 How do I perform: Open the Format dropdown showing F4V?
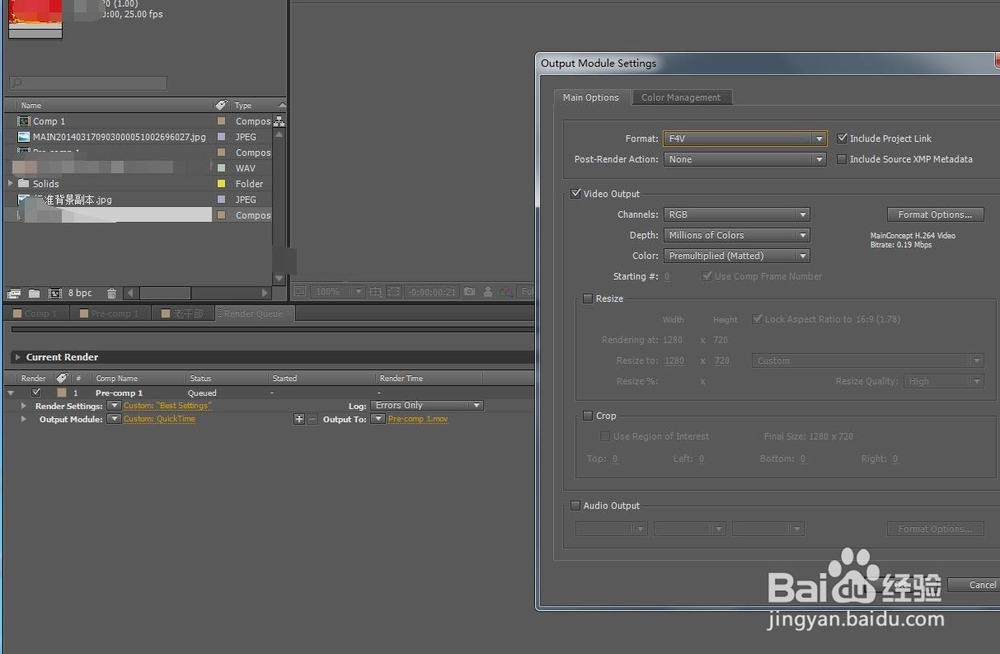pos(745,138)
